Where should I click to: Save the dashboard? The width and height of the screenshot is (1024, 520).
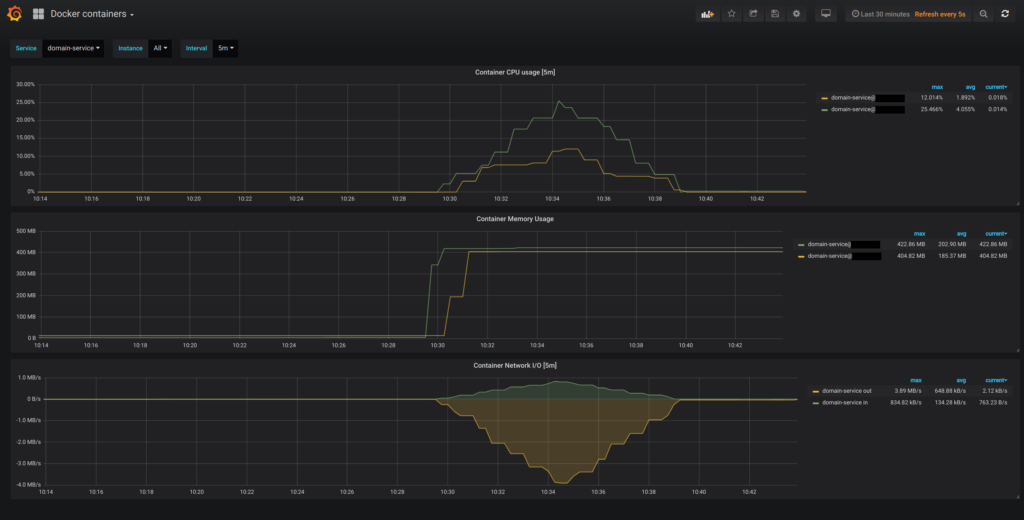pyautogui.click(x=775, y=14)
